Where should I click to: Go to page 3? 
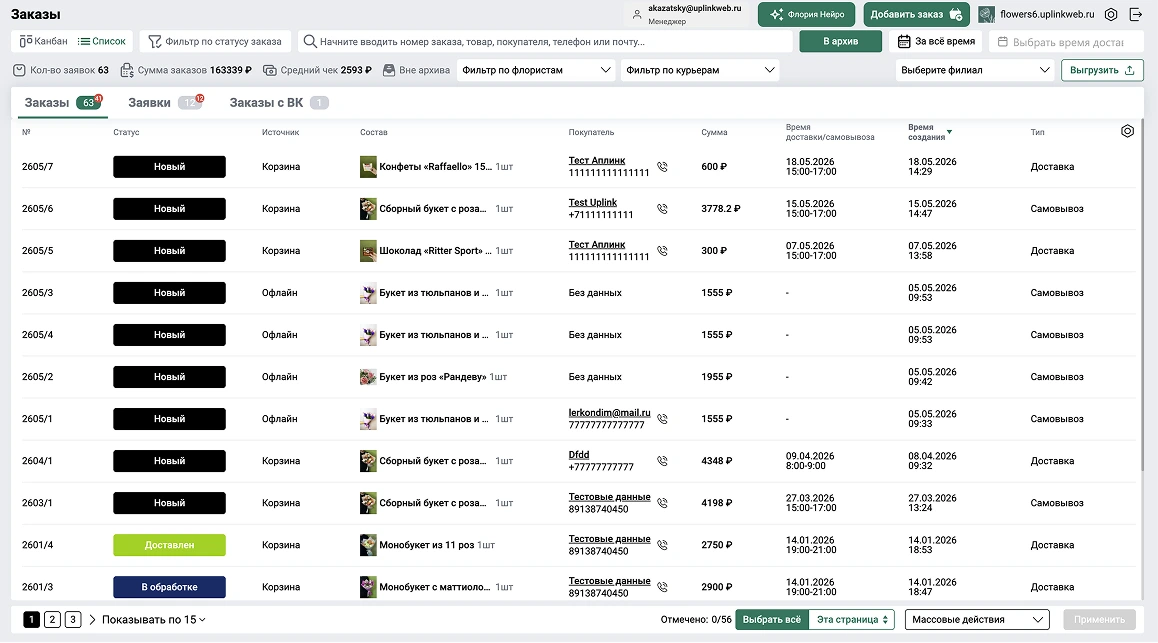tap(72, 619)
